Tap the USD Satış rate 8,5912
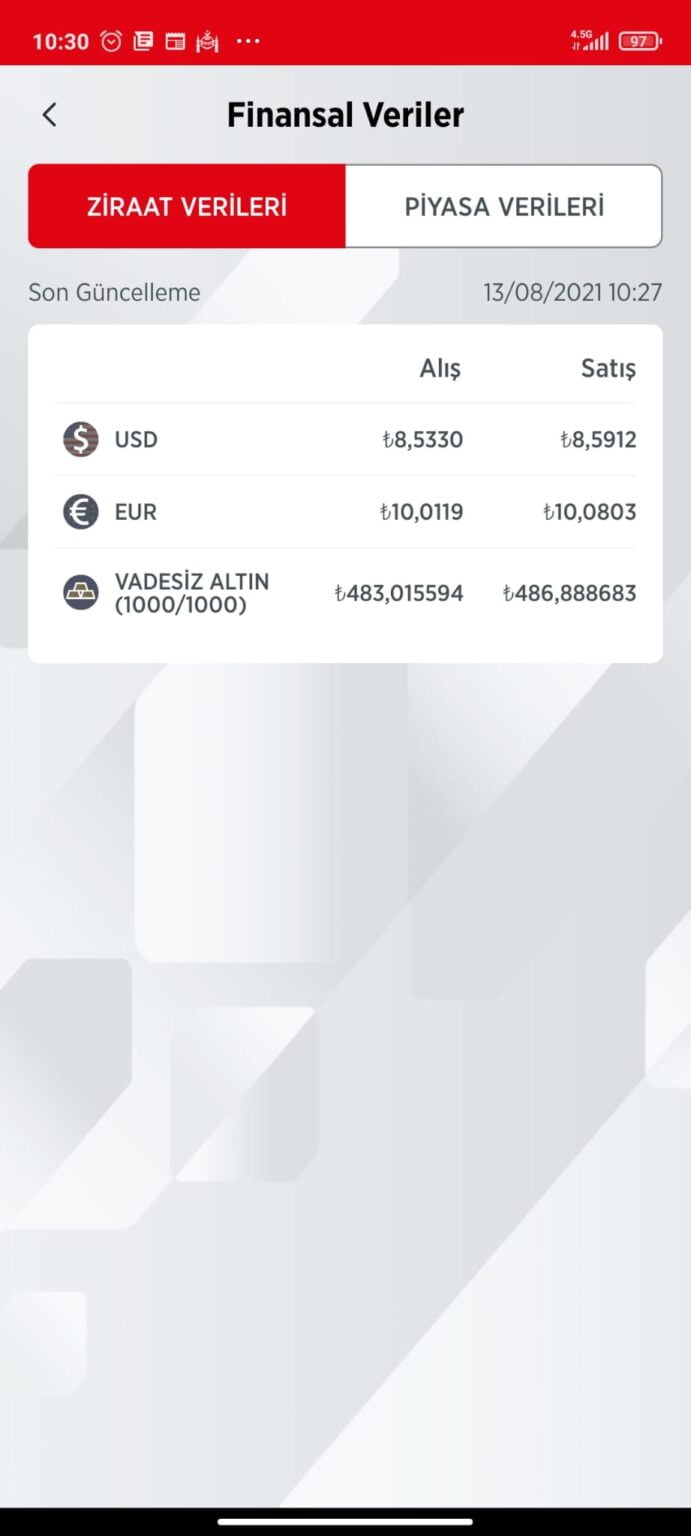This screenshot has height=1536, width=691. [598, 439]
